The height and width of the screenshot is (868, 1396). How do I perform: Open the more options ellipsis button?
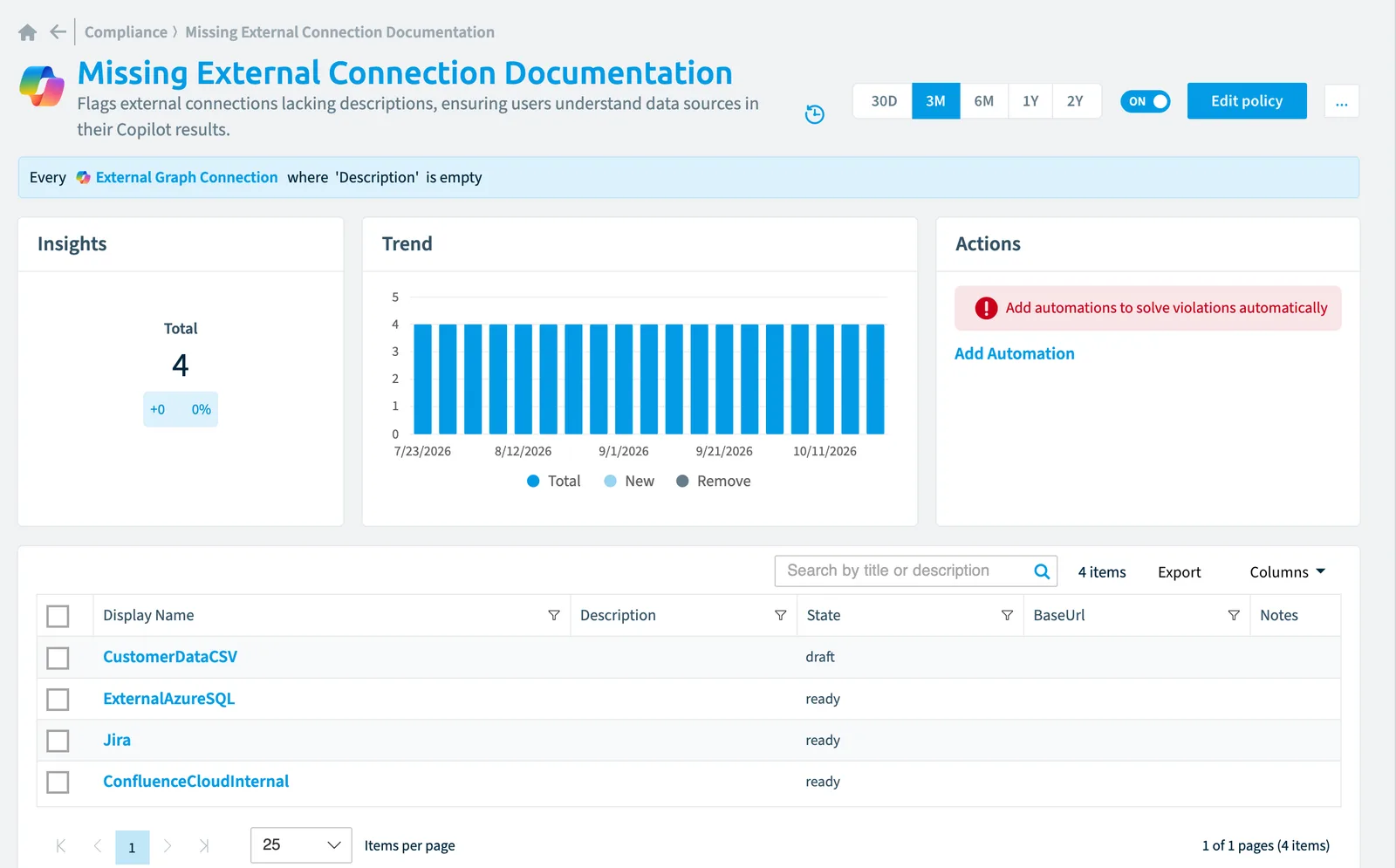(1341, 101)
